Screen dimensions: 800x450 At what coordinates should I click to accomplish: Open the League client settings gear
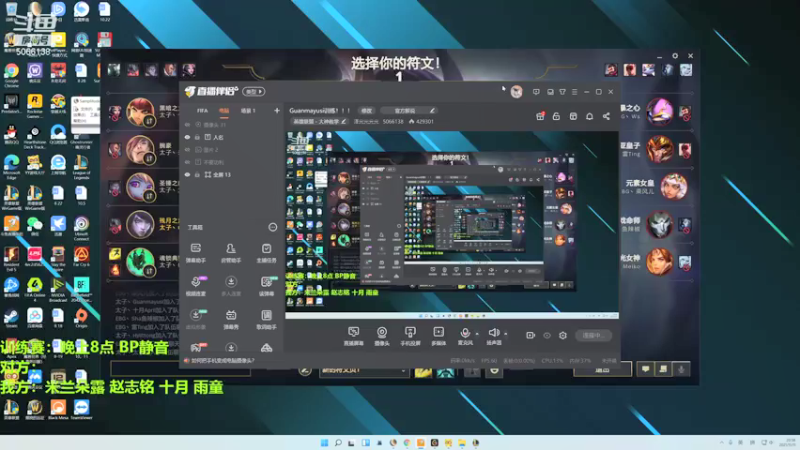point(675,56)
